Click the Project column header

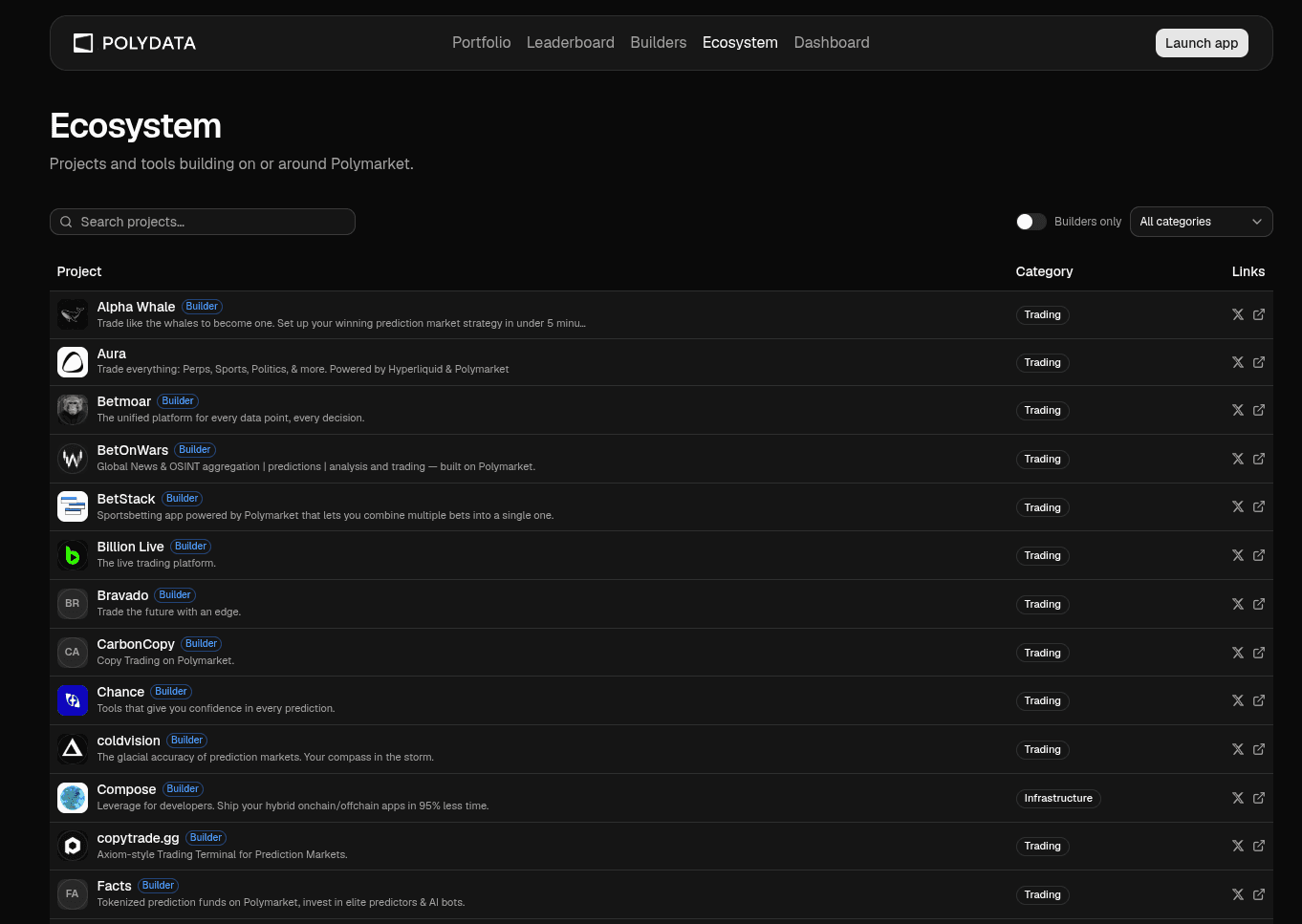(79, 271)
